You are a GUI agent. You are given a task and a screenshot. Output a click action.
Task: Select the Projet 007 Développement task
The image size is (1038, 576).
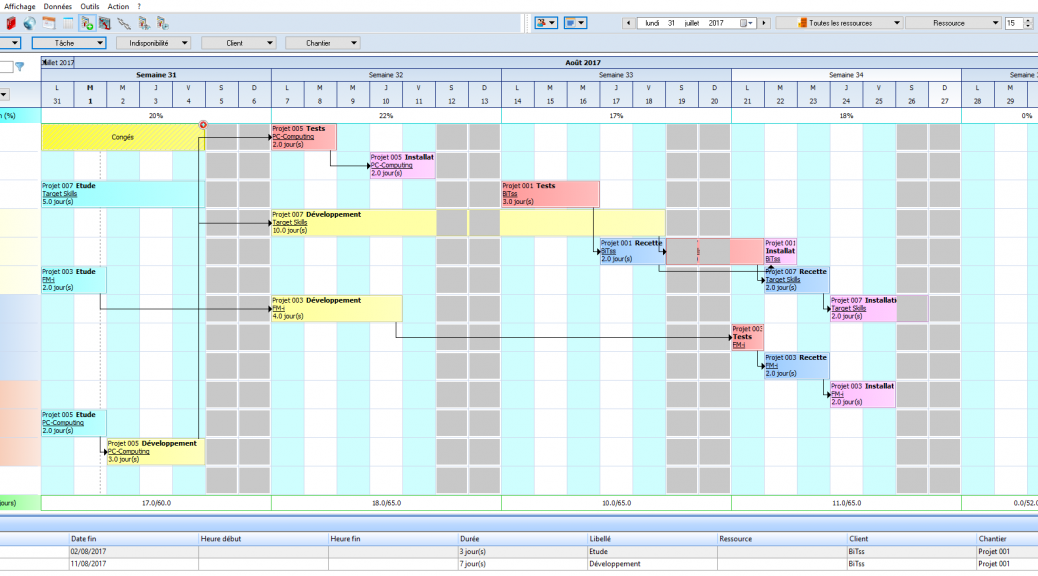(468, 222)
